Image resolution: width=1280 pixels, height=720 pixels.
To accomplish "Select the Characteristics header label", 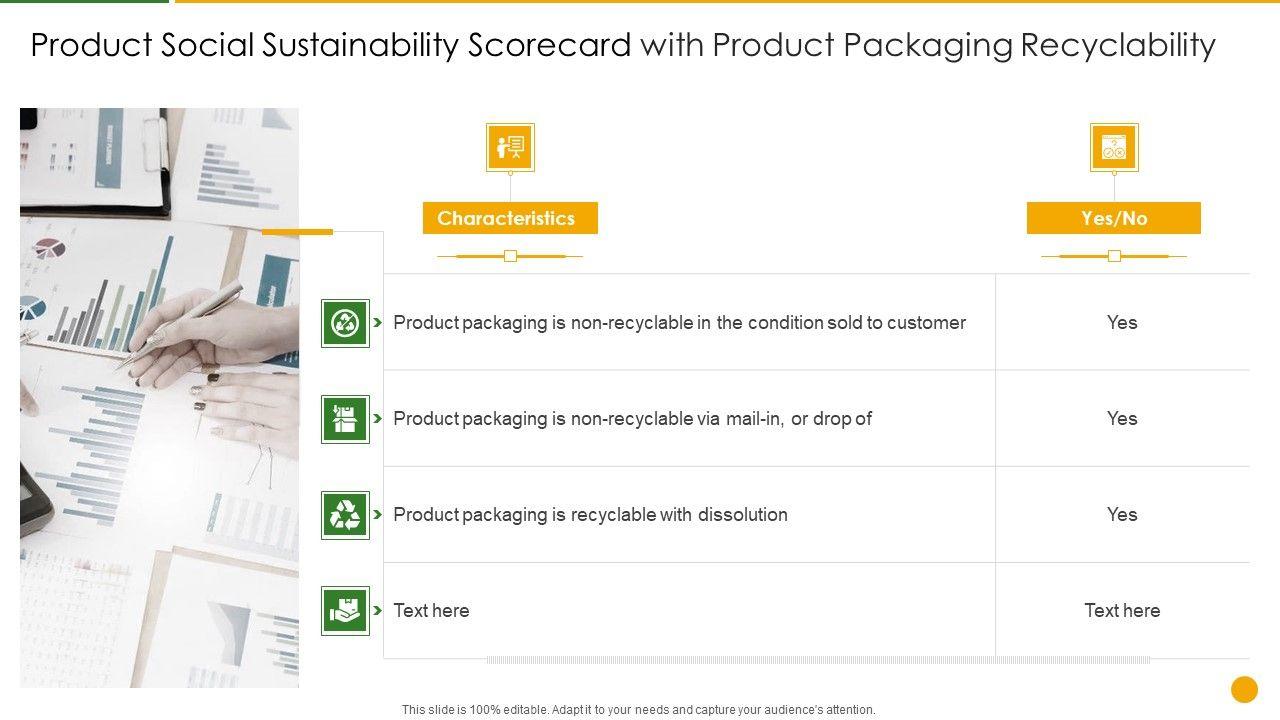I will point(510,218).
